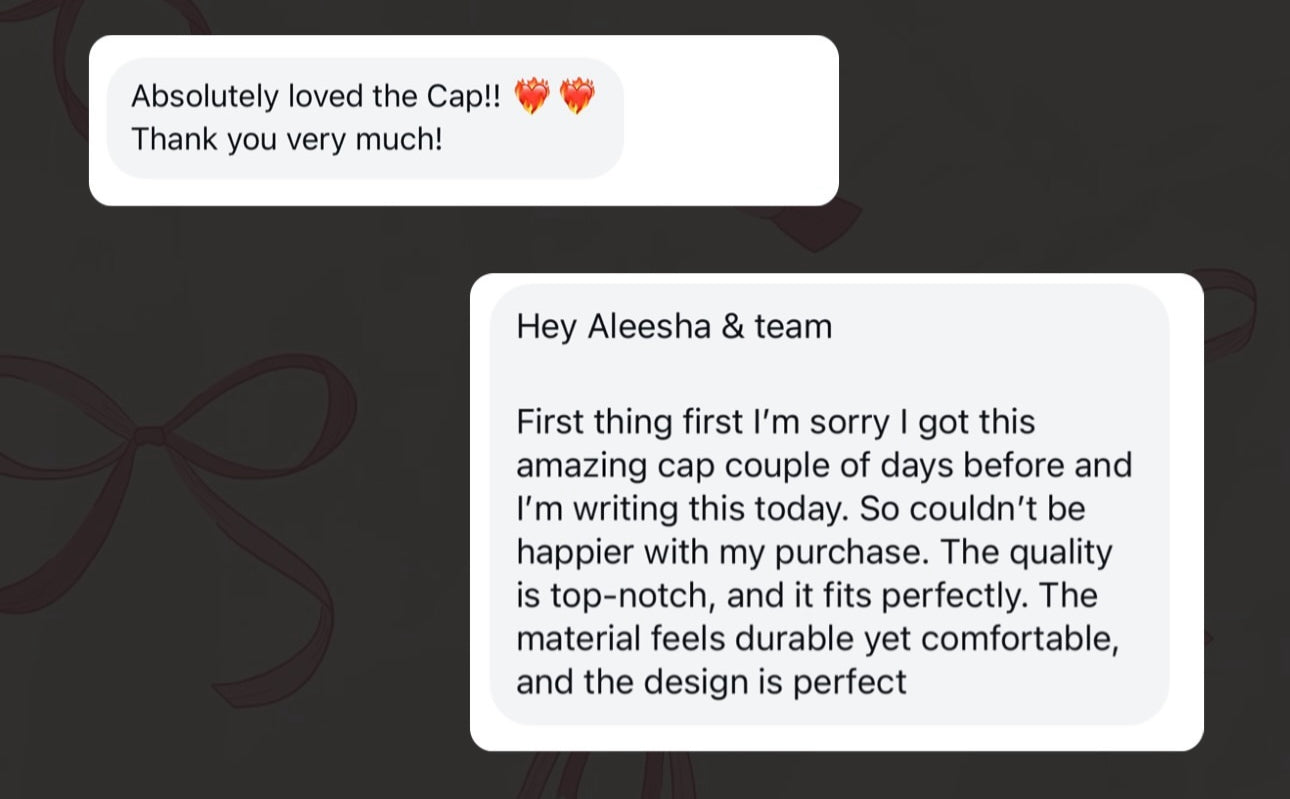
Task: Click white card area right of the short message bubble
Action: click(730, 120)
